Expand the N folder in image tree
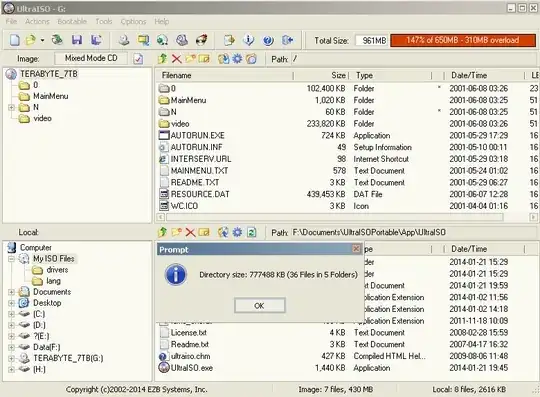This screenshot has width=540, height=397. tap(11, 107)
